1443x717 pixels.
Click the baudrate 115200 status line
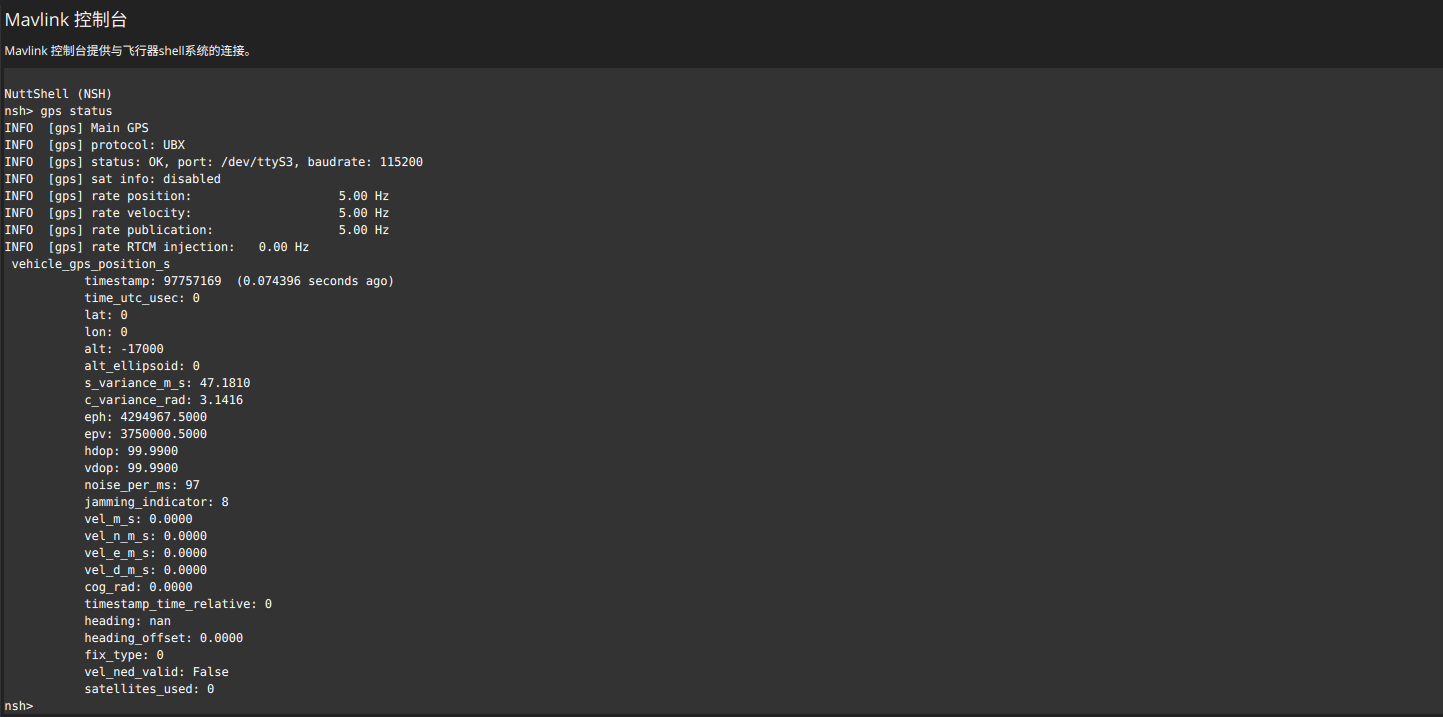[213, 162]
